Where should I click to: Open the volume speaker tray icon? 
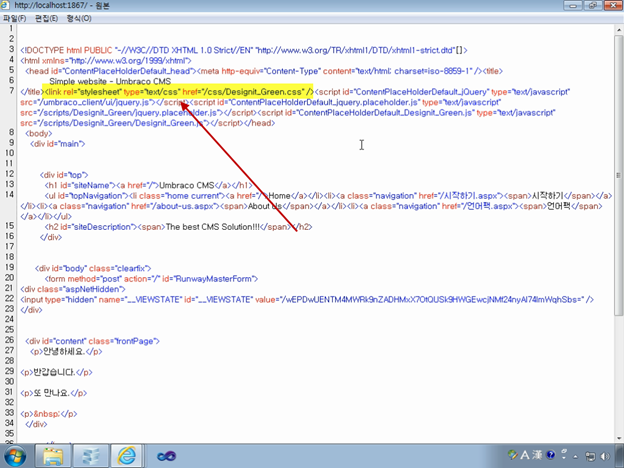[x=605, y=456]
